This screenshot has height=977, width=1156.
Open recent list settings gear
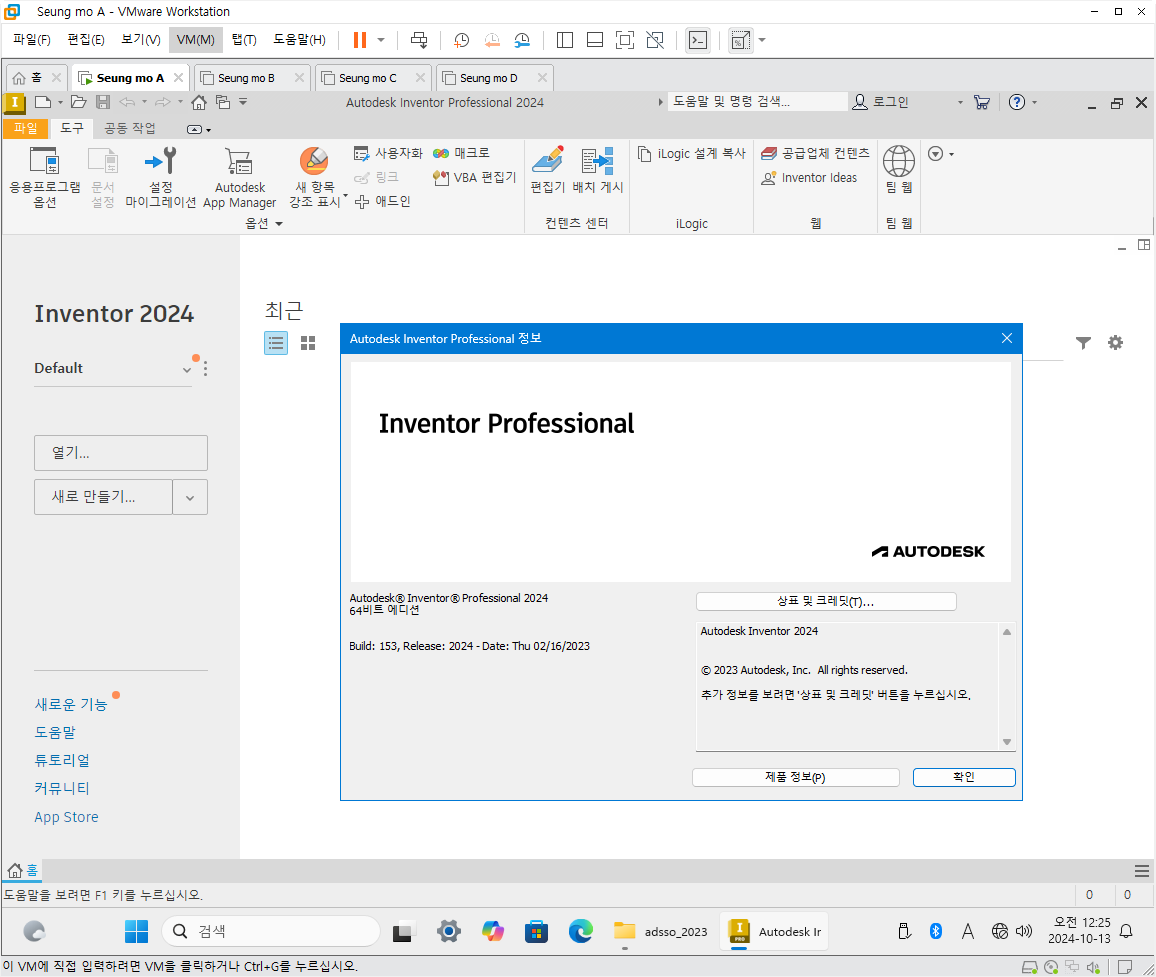pyautogui.click(x=1115, y=342)
